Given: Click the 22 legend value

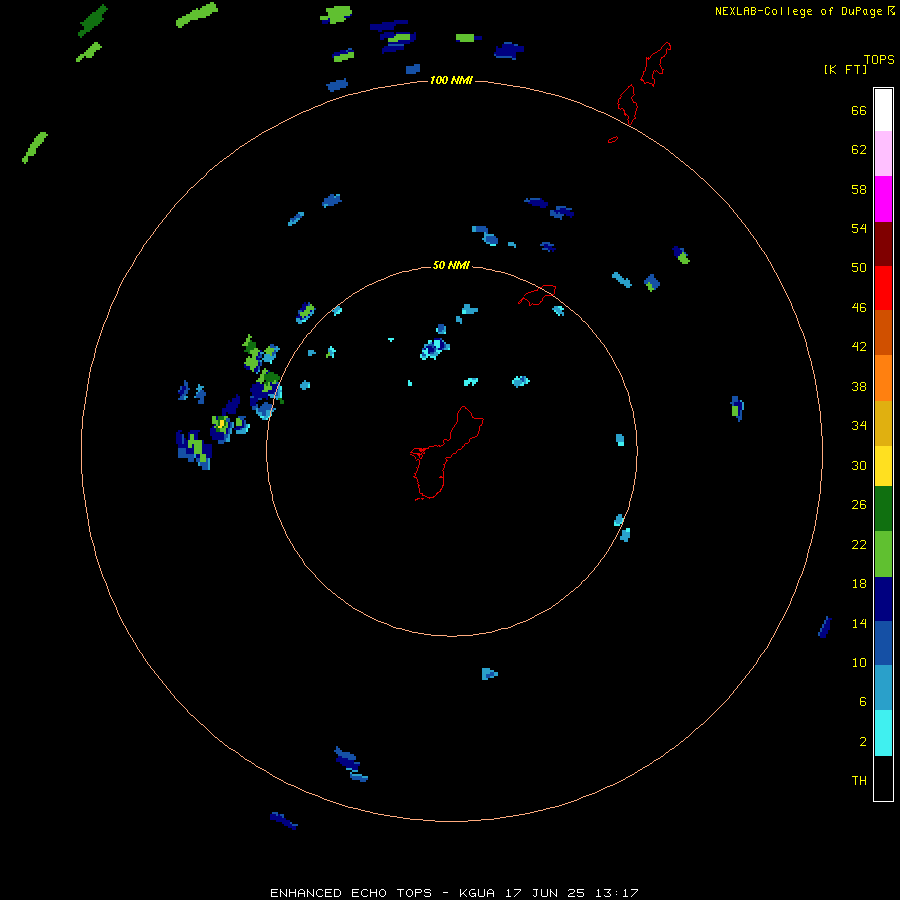Looking at the screenshot, I should [x=859, y=545].
